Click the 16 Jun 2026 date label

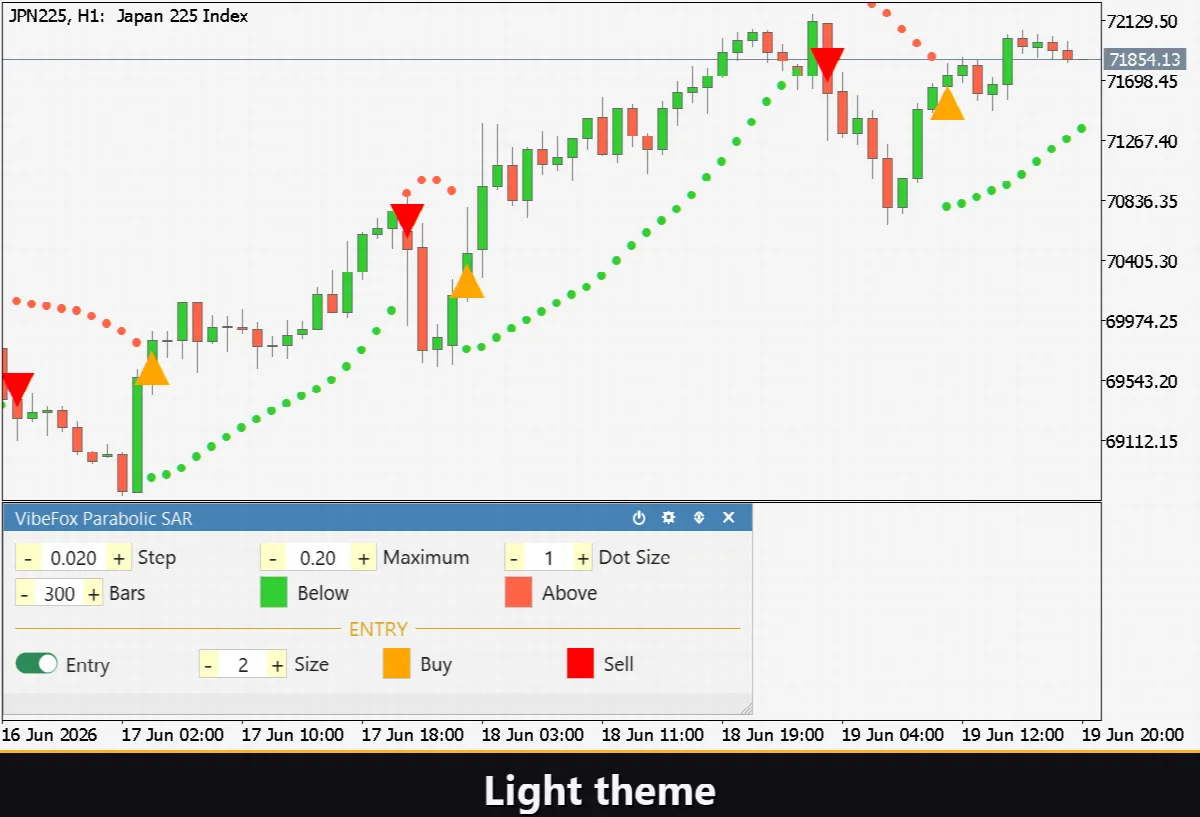tap(49, 734)
